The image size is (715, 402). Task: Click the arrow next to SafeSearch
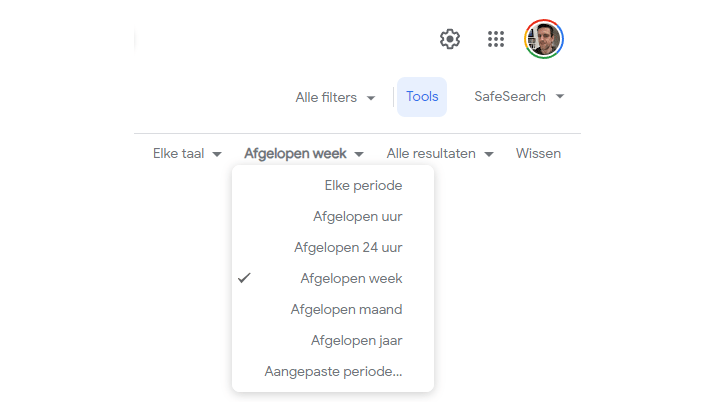pos(560,97)
